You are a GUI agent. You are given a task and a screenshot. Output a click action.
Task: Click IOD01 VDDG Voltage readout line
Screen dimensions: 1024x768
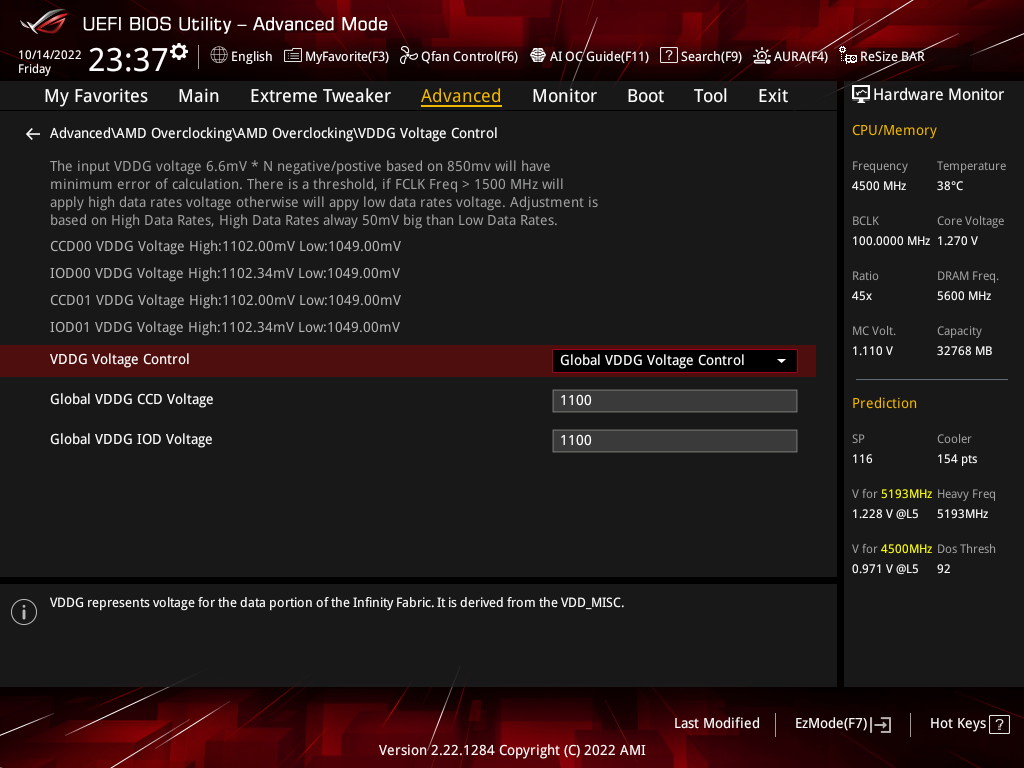click(x=225, y=327)
